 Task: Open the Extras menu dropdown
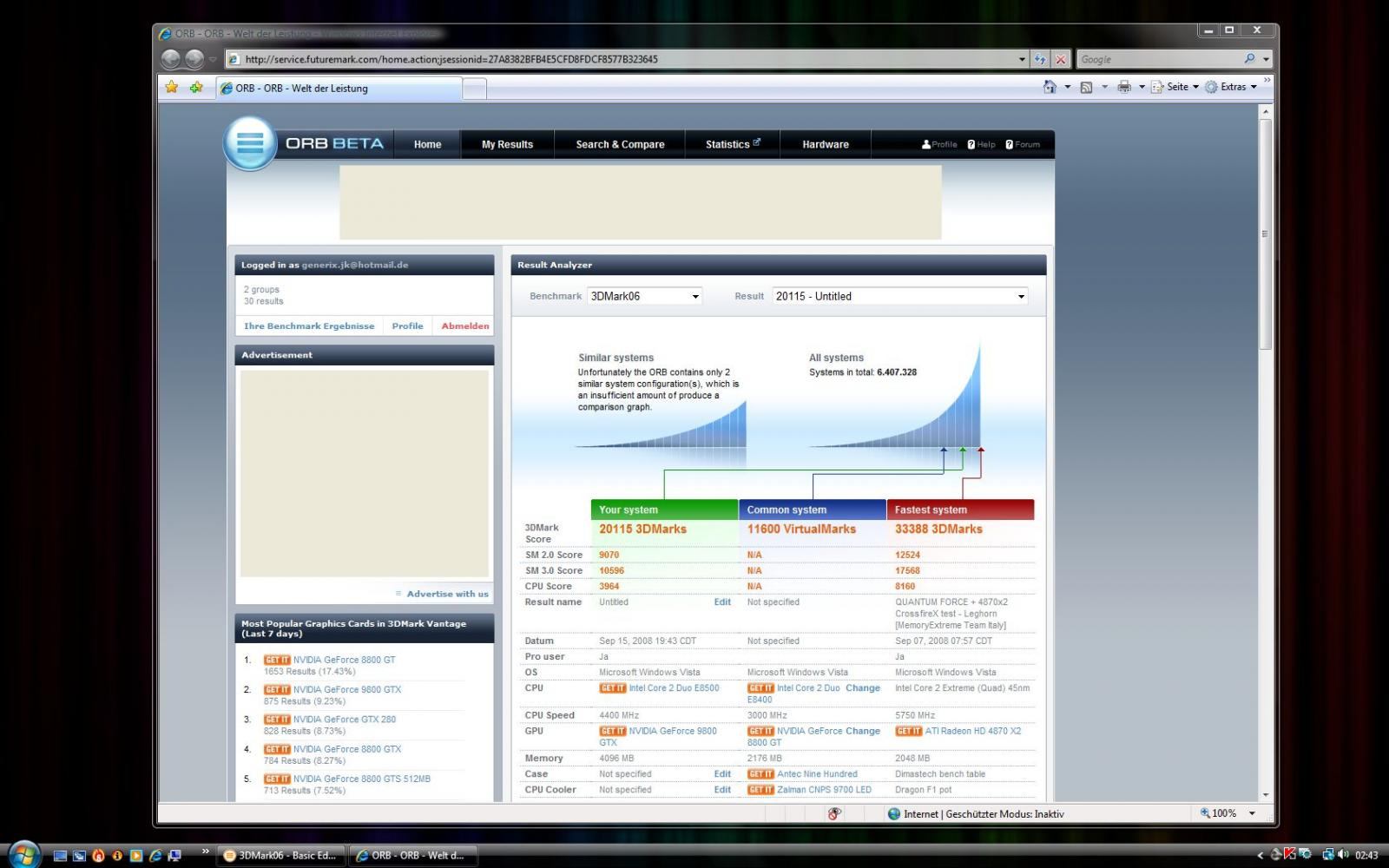1231,87
